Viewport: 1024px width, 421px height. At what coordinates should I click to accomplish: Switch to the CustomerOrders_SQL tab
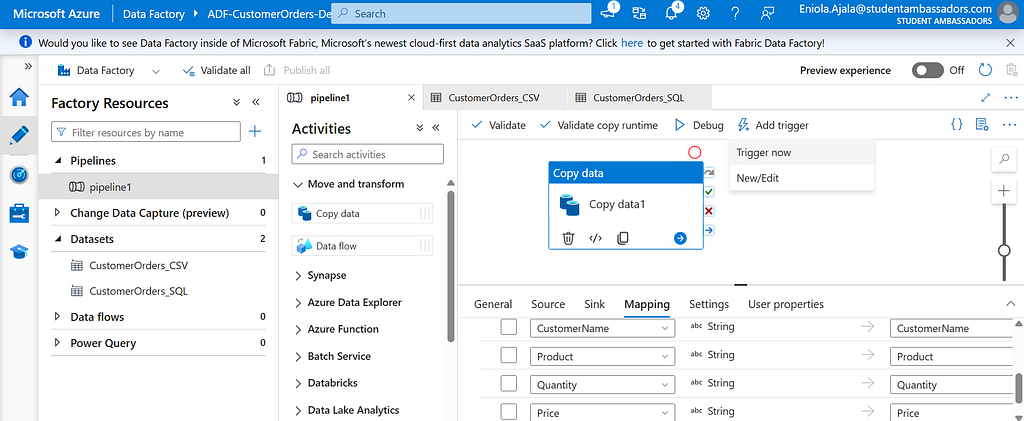click(x=640, y=98)
